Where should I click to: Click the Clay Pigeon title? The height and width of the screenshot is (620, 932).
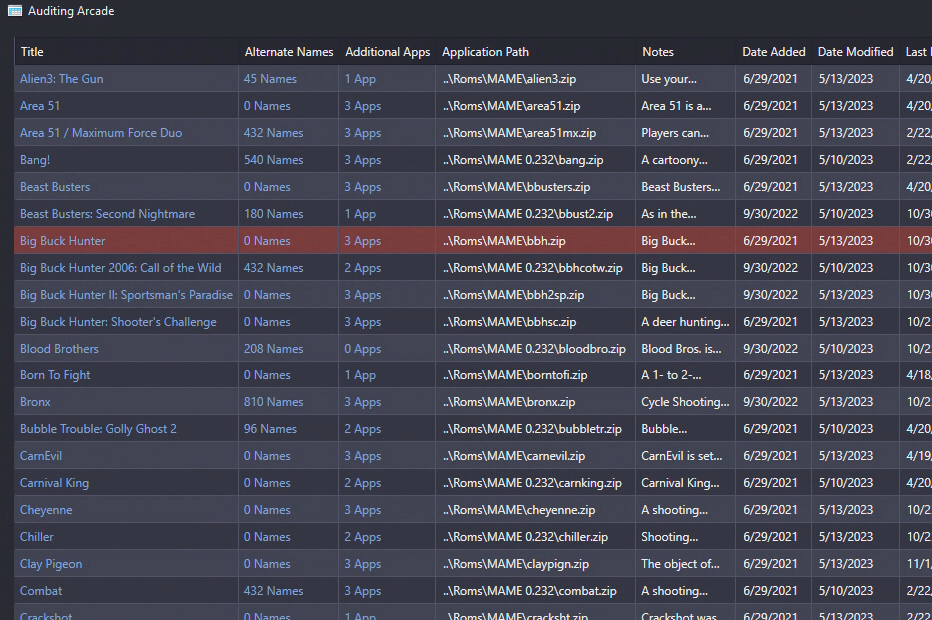(51, 564)
